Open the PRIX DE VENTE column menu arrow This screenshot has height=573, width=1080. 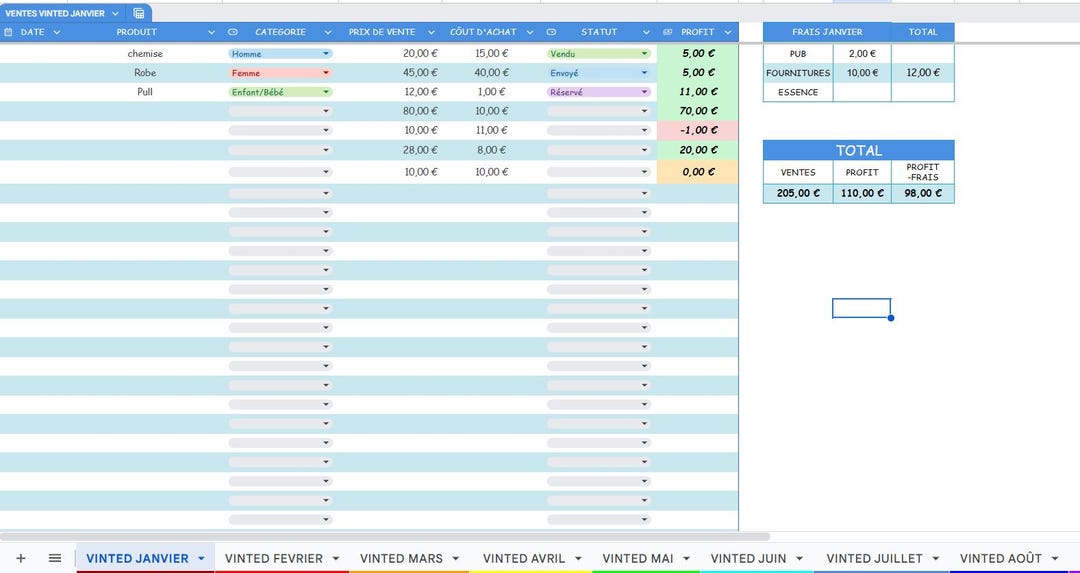[431, 32]
